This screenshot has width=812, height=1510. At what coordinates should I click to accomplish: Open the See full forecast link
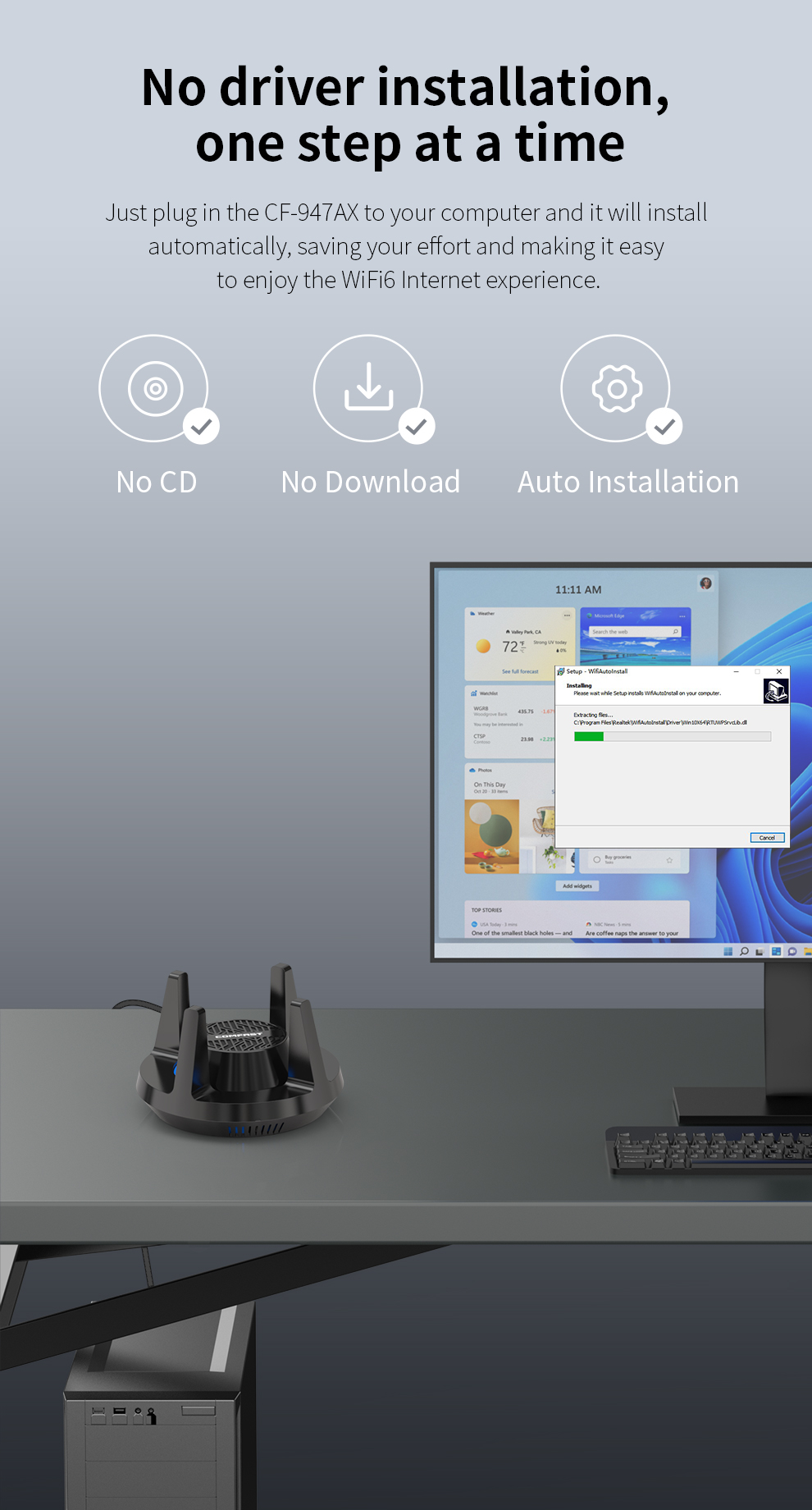click(x=520, y=671)
